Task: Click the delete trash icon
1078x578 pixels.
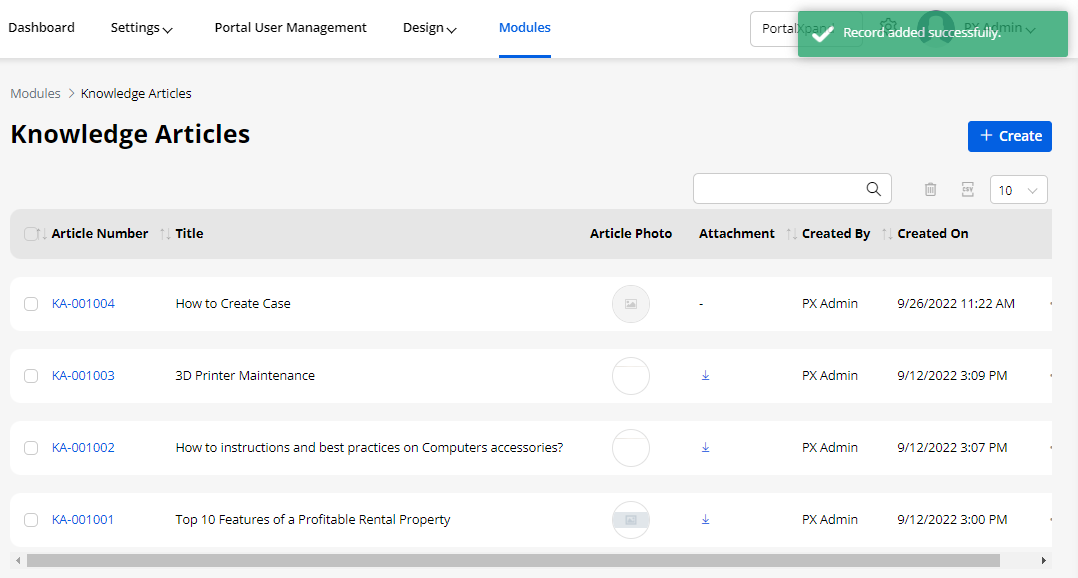Action: 930,189
